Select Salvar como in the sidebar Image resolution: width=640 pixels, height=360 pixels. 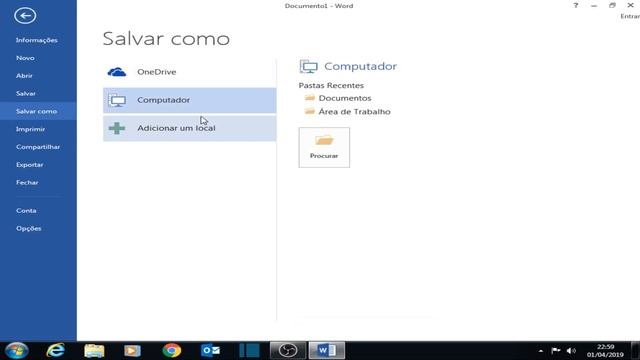pyautogui.click(x=37, y=111)
